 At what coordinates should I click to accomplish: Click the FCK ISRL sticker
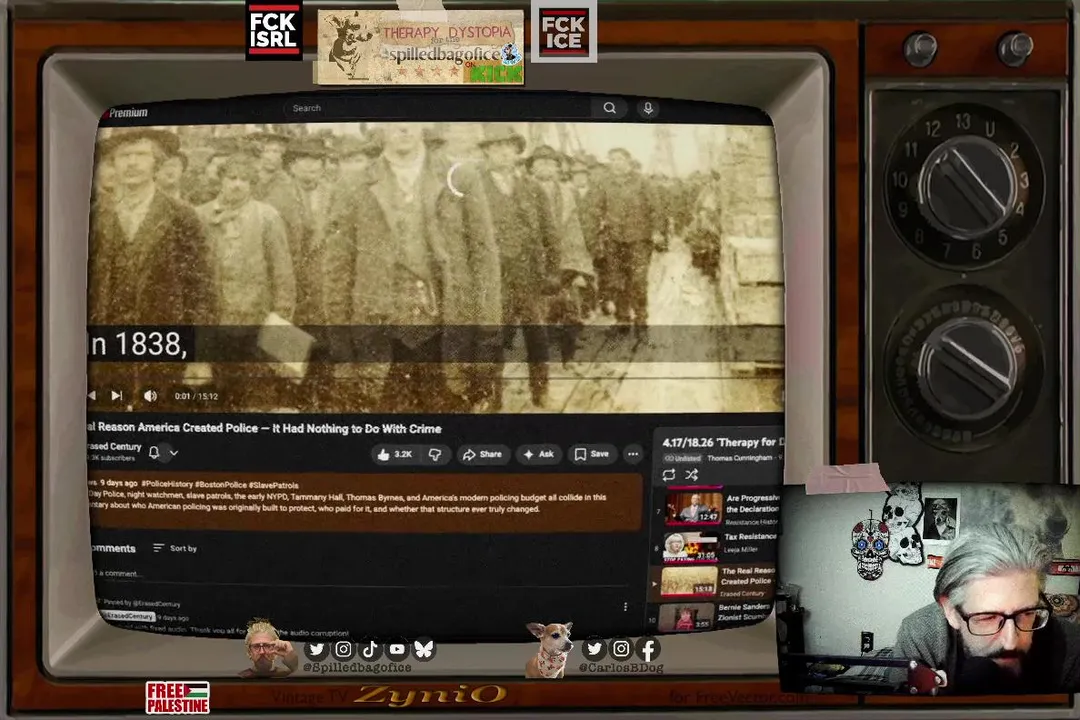[x=273, y=30]
